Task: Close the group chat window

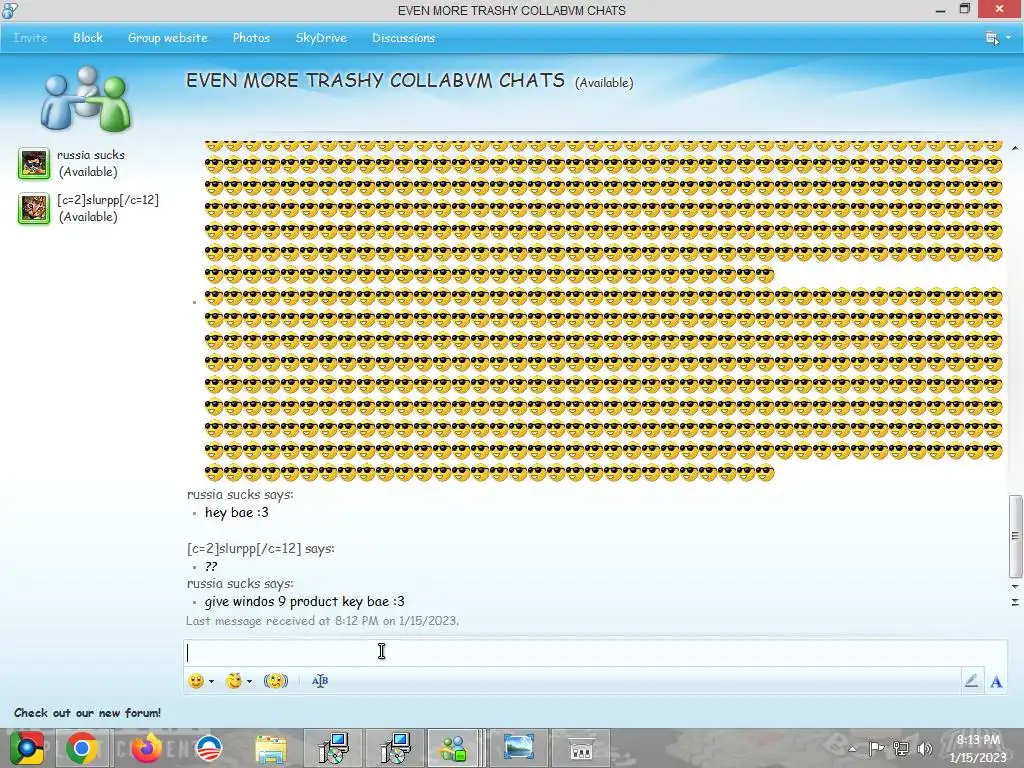Action: (x=1000, y=9)
